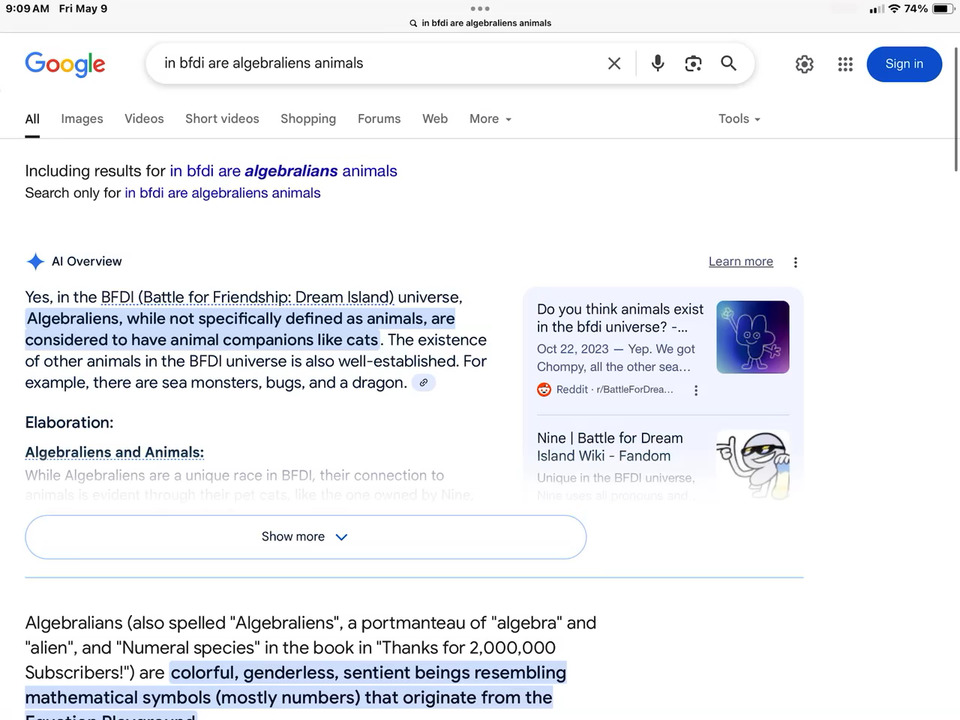Open AI Overview three-dot options menu
This screenshot has width=960, height=720.
click(795, 263)
